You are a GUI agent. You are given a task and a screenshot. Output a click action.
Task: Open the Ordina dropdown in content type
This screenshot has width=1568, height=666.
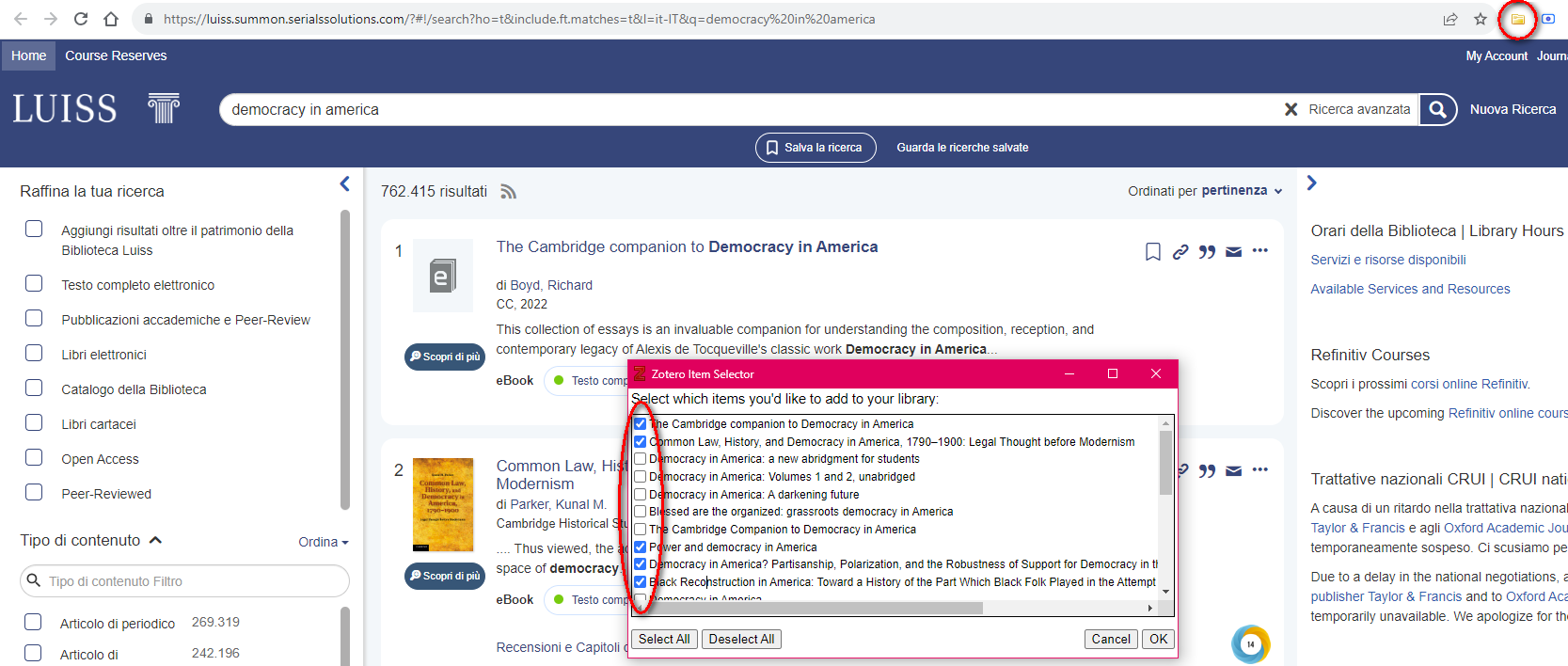[x=323, y=542]
